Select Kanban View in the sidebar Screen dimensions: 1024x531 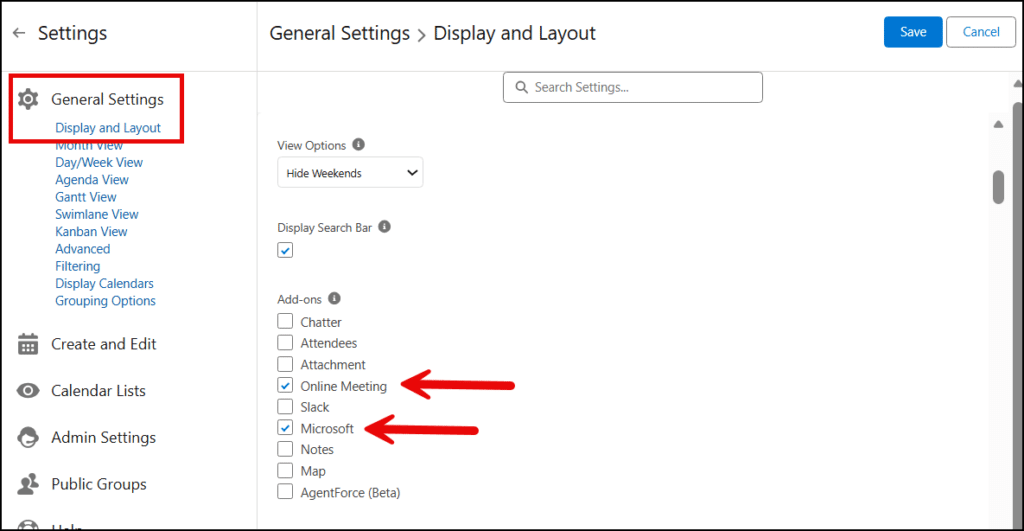[x=91, y=232]
